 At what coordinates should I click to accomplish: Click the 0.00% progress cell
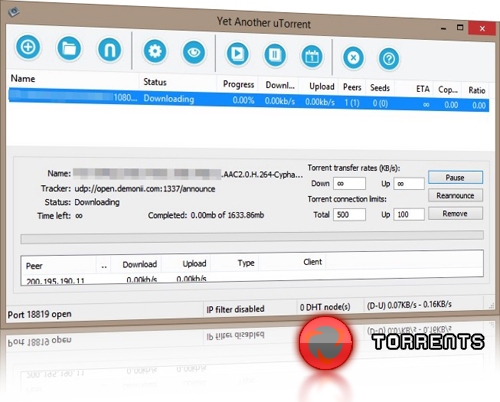[x=243, y=100]
